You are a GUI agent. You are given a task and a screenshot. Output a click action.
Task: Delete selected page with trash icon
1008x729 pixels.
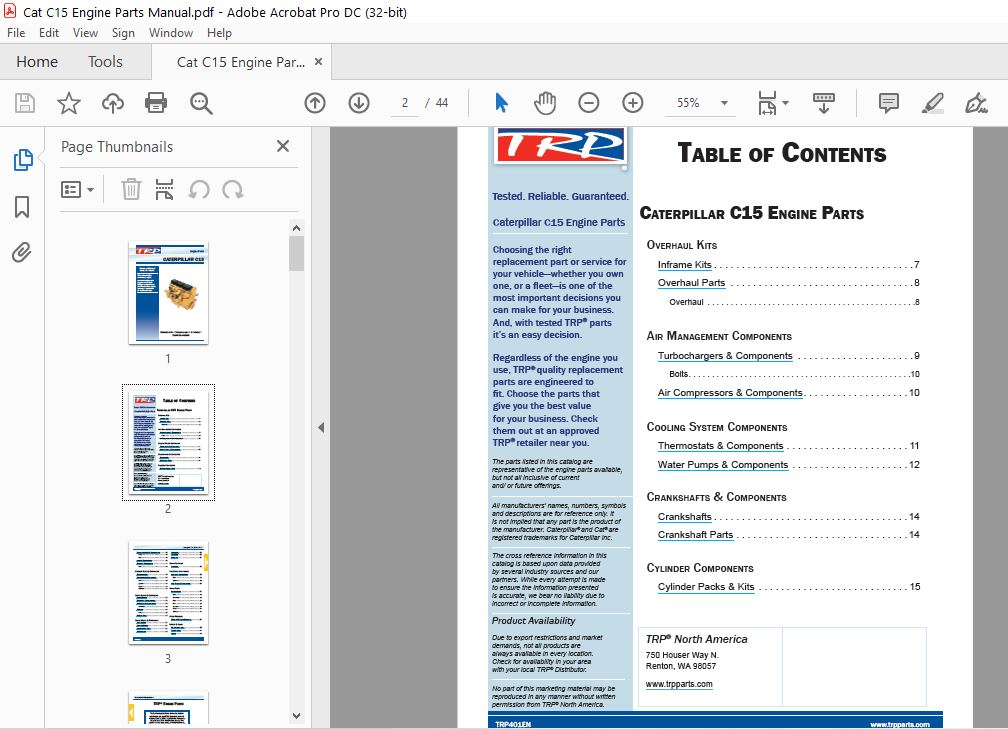[x=131, y=190]
